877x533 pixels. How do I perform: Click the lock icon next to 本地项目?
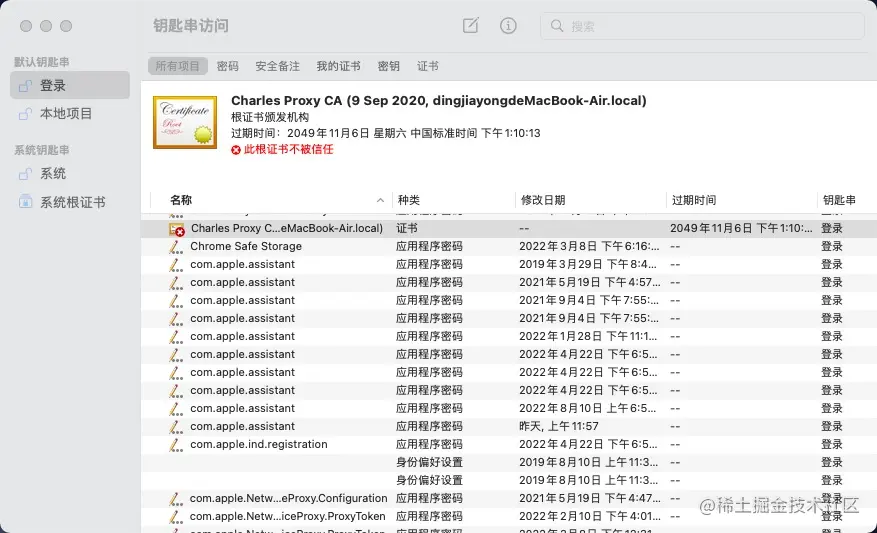(x=25, y=114)
